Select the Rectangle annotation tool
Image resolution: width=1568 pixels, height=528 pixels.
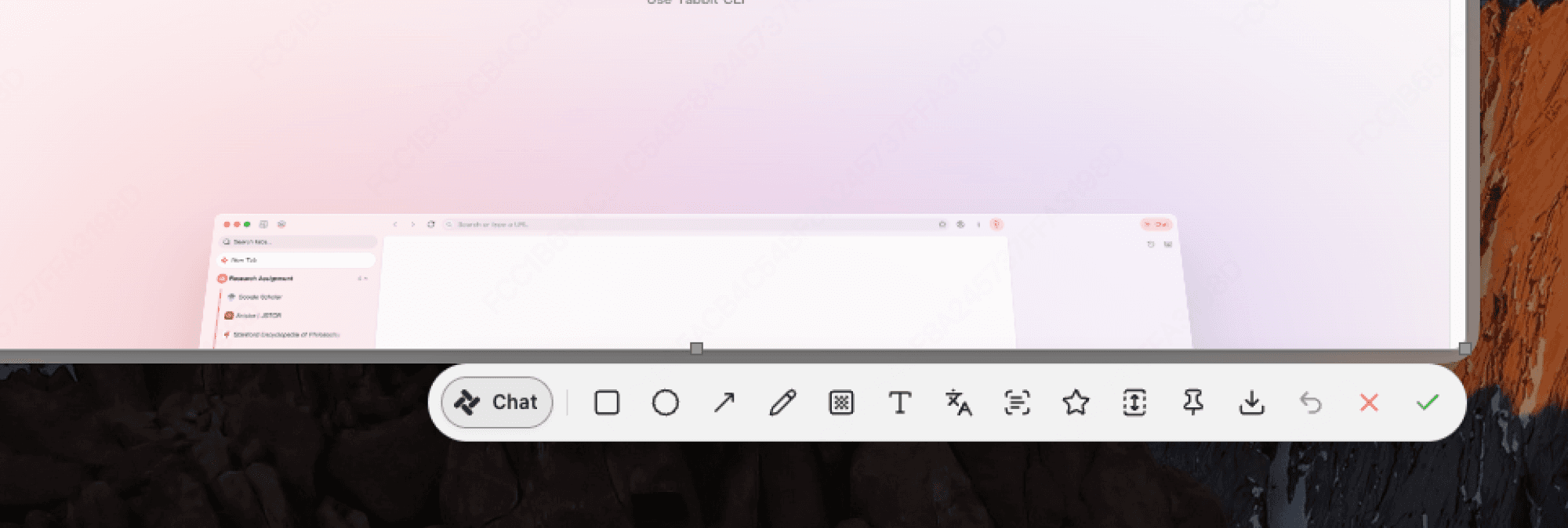coord(607,403)
